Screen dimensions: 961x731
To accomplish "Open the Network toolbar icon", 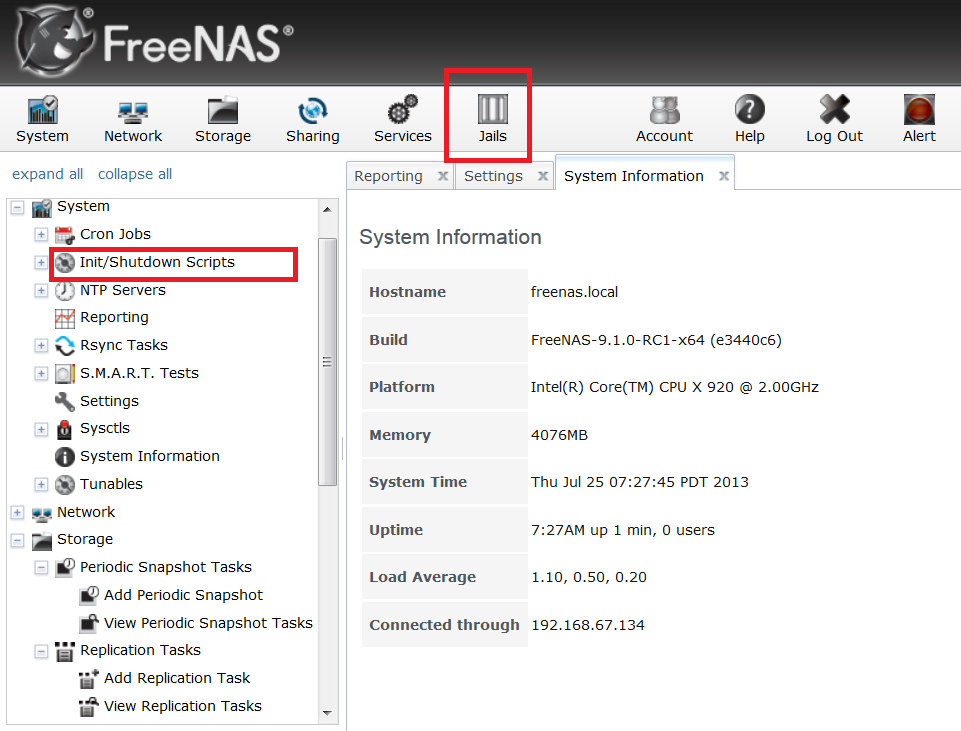I will 133,110.
